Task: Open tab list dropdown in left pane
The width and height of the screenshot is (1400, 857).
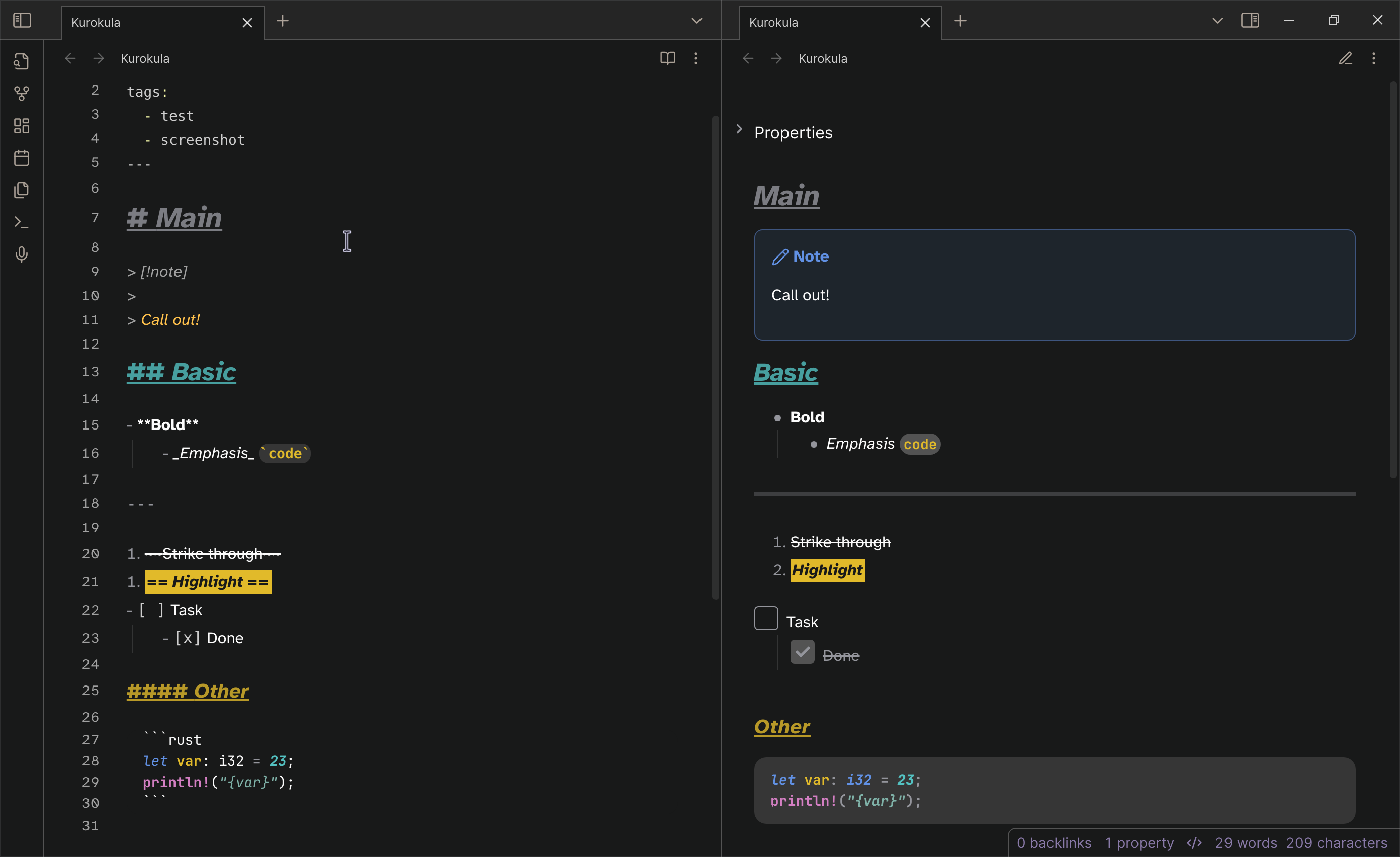Action: (x=696, y=21)
